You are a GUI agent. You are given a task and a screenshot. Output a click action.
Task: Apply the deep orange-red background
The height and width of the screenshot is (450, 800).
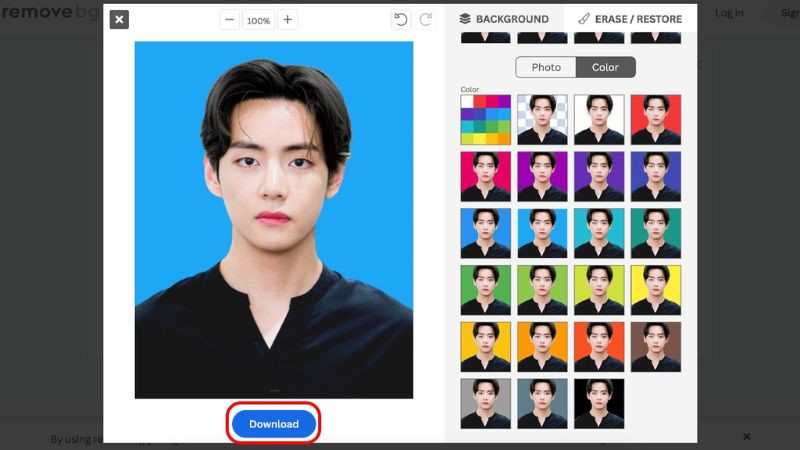click(599, 347)
